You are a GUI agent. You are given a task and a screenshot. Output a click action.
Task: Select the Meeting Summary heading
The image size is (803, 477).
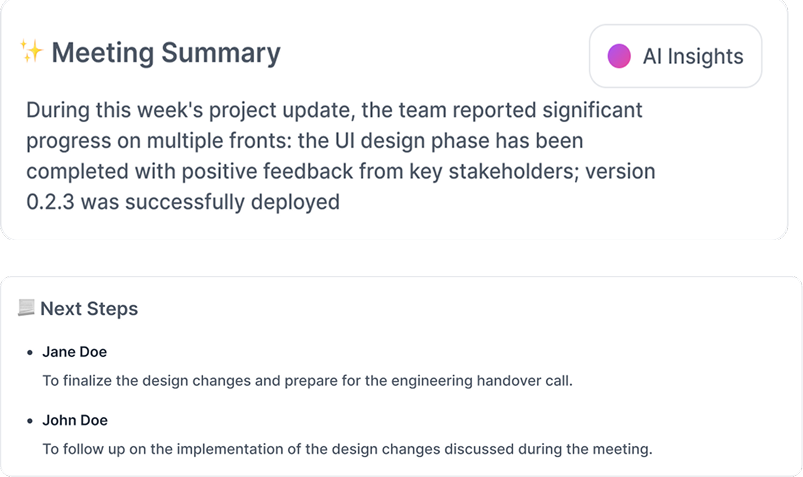pos(166,53)
